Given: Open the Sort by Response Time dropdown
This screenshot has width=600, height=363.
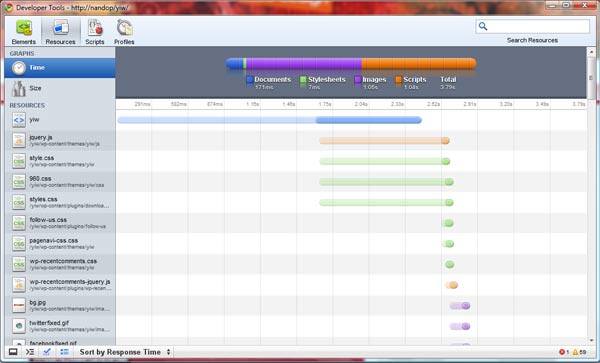Looking at the screenshot, I should (x=125, y=352).
